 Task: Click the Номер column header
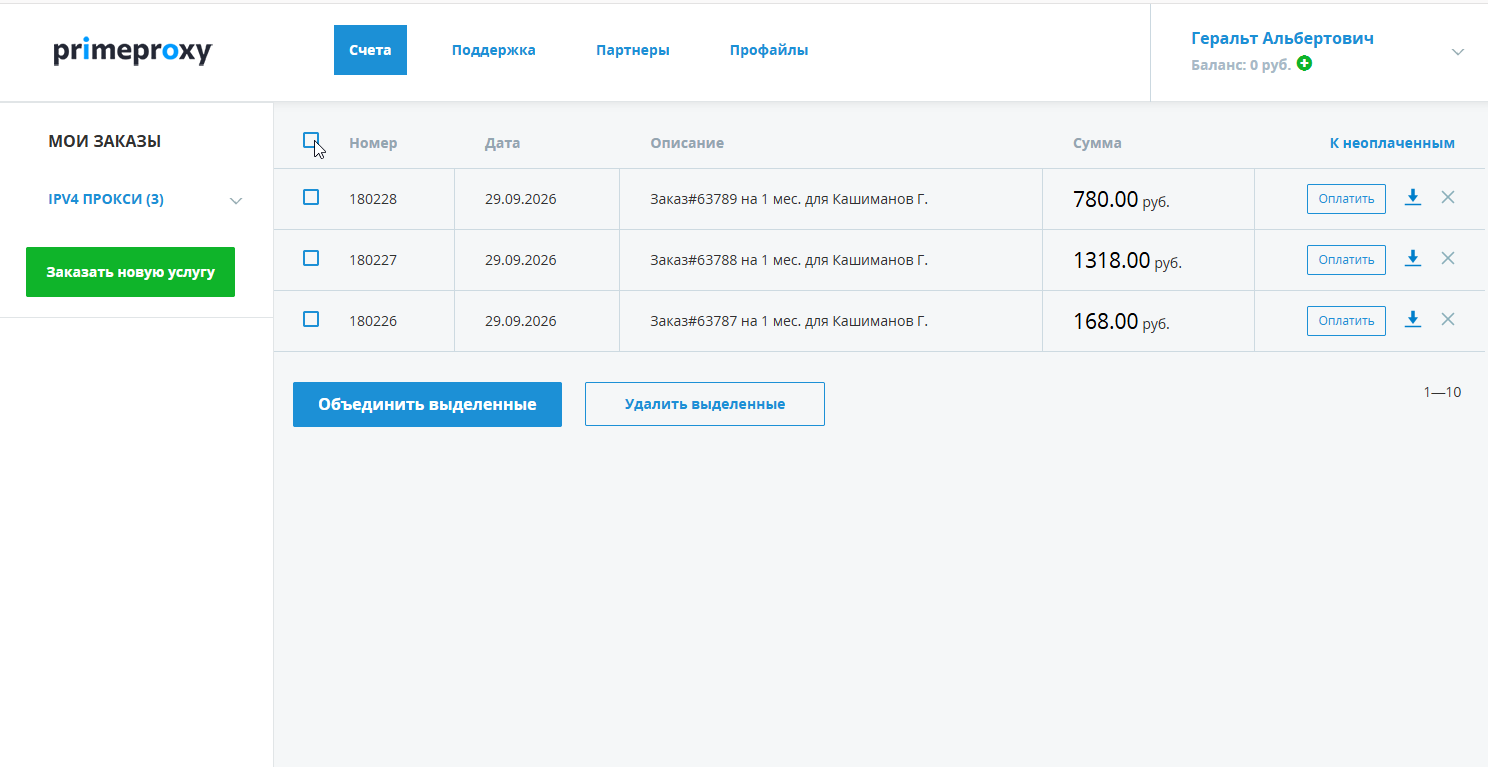373,143
